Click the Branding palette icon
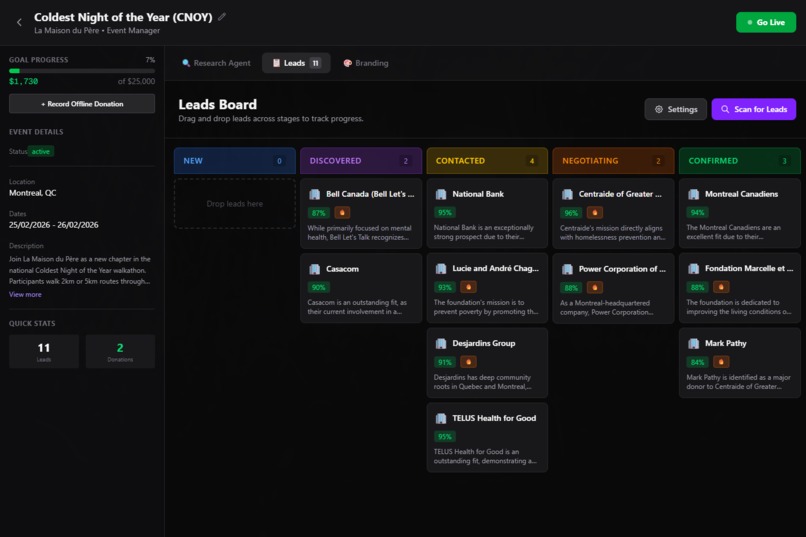Image resolution: width=806 pixels, height=537 pixels. (347, 63)
